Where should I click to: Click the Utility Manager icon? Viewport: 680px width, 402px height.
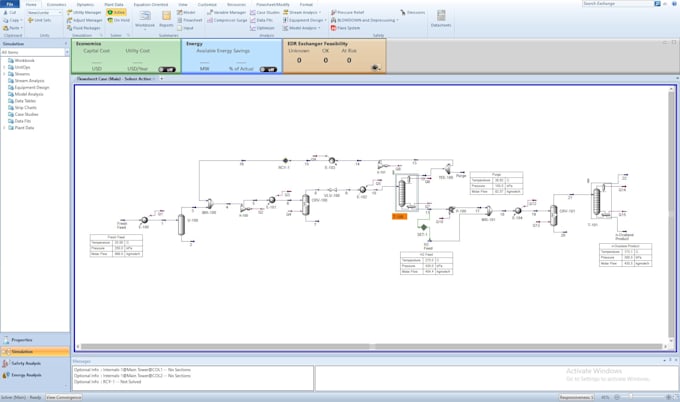click(x=86, y=12)
